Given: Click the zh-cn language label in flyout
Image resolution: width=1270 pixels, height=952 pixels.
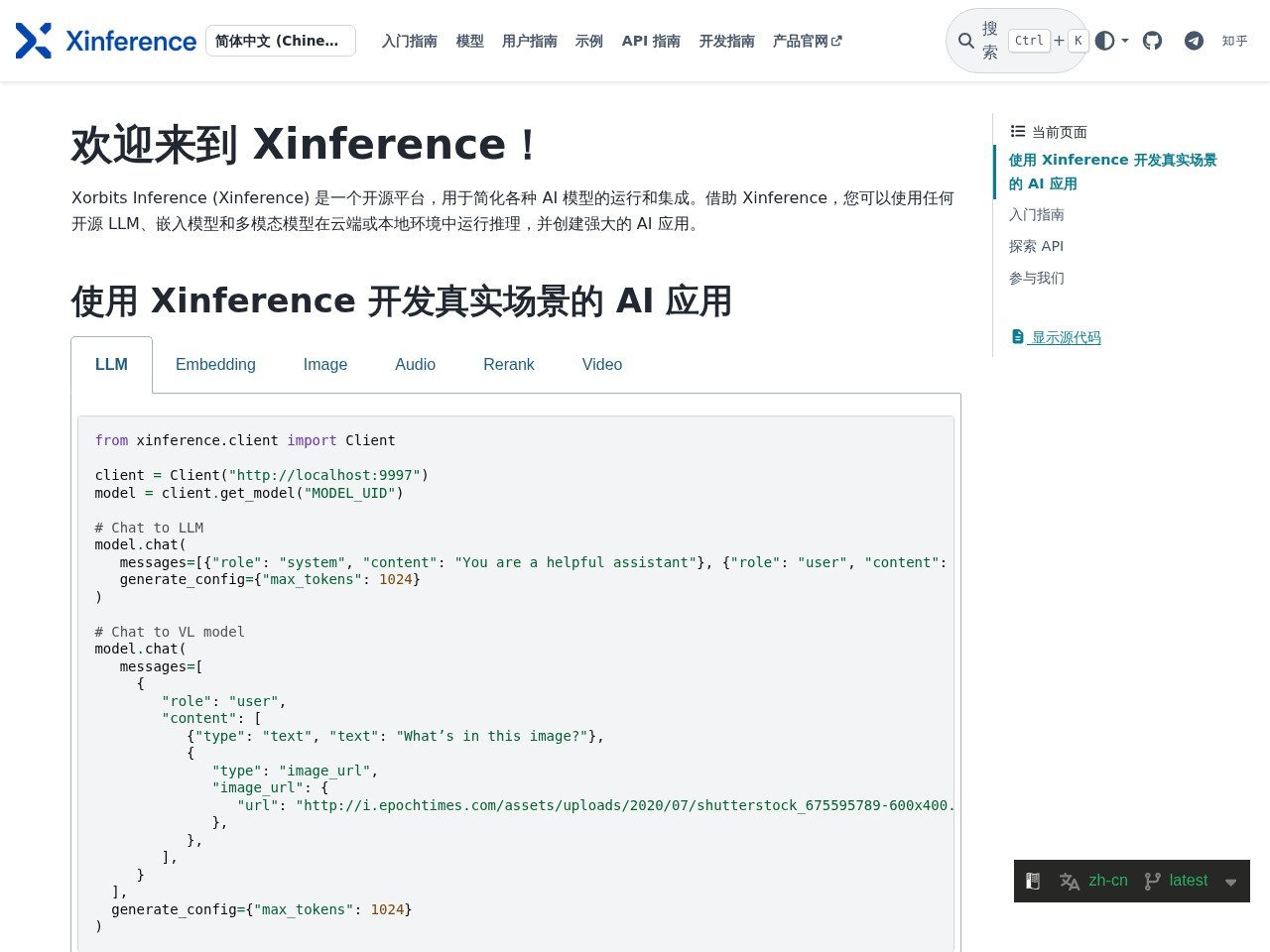Looking at the screenshot, I should [x=1108, y=881].
